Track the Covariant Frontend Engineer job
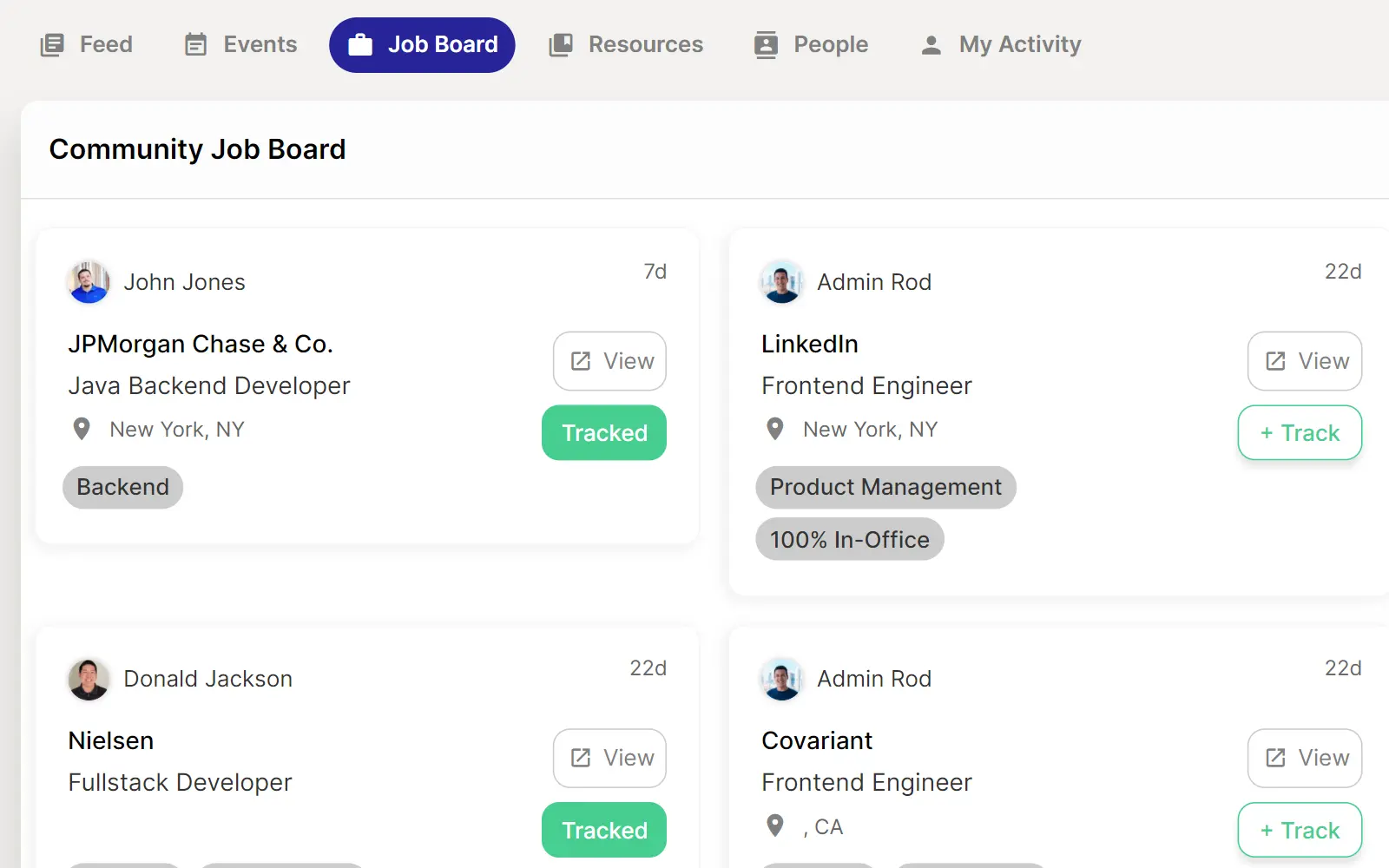Screen dimensions: 1389x868 1300,830
